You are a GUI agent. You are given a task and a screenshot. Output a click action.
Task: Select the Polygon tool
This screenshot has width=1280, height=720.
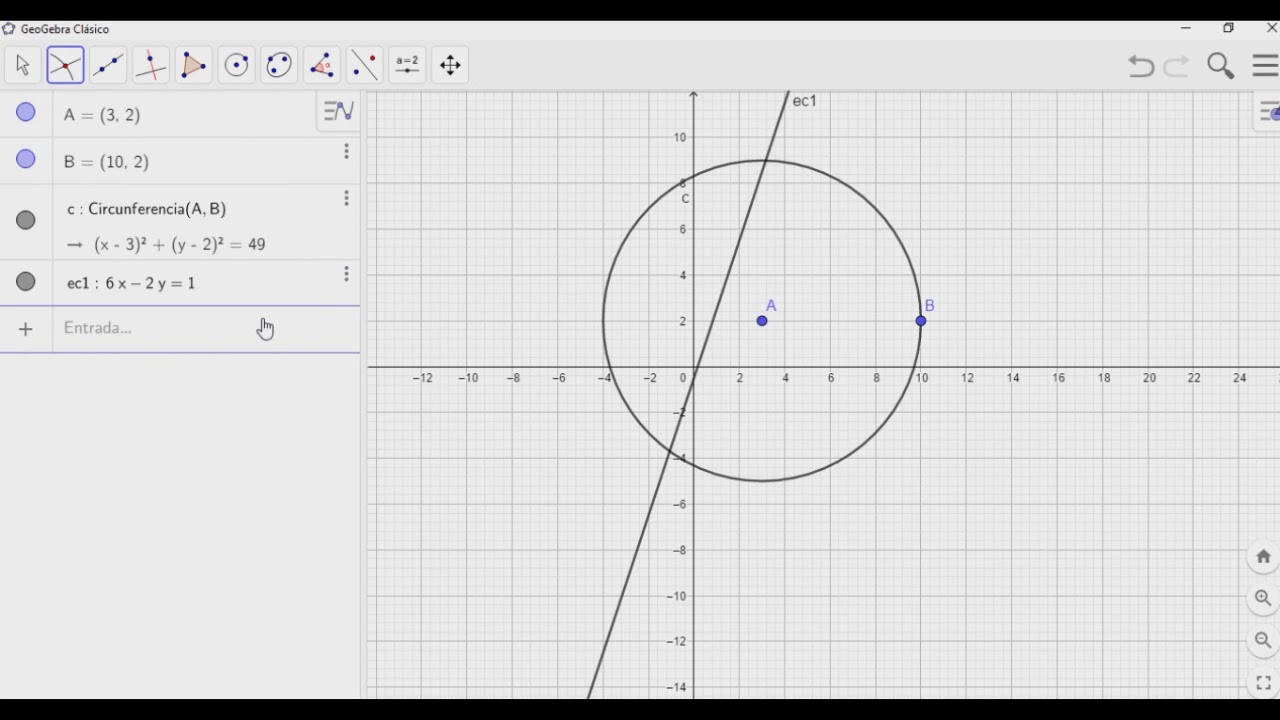(193, 66)
